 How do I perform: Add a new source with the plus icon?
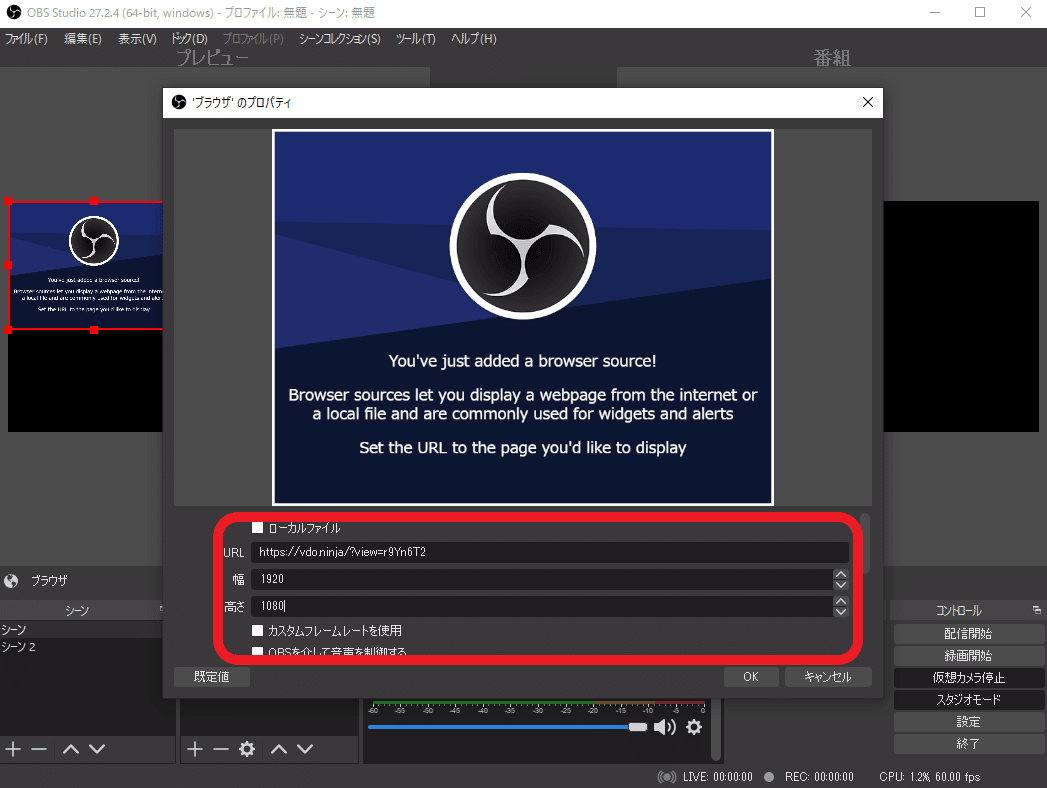(x=195, y=749)
